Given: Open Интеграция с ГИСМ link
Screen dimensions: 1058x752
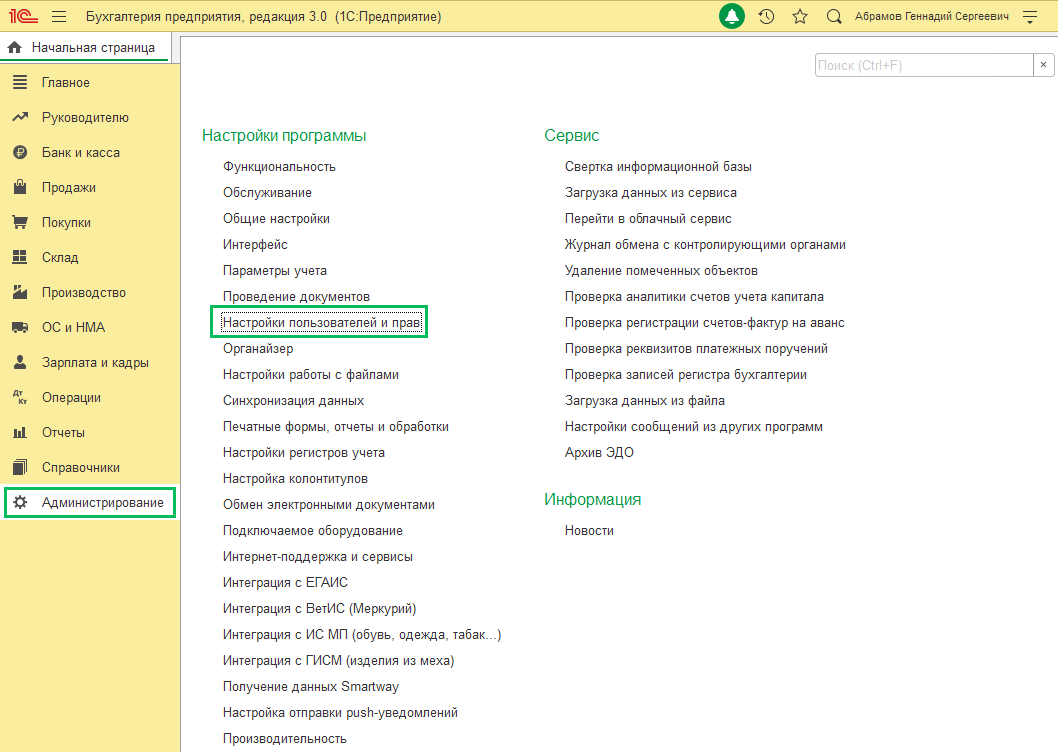Looking at the screenshot, I should tap(338, 661).
